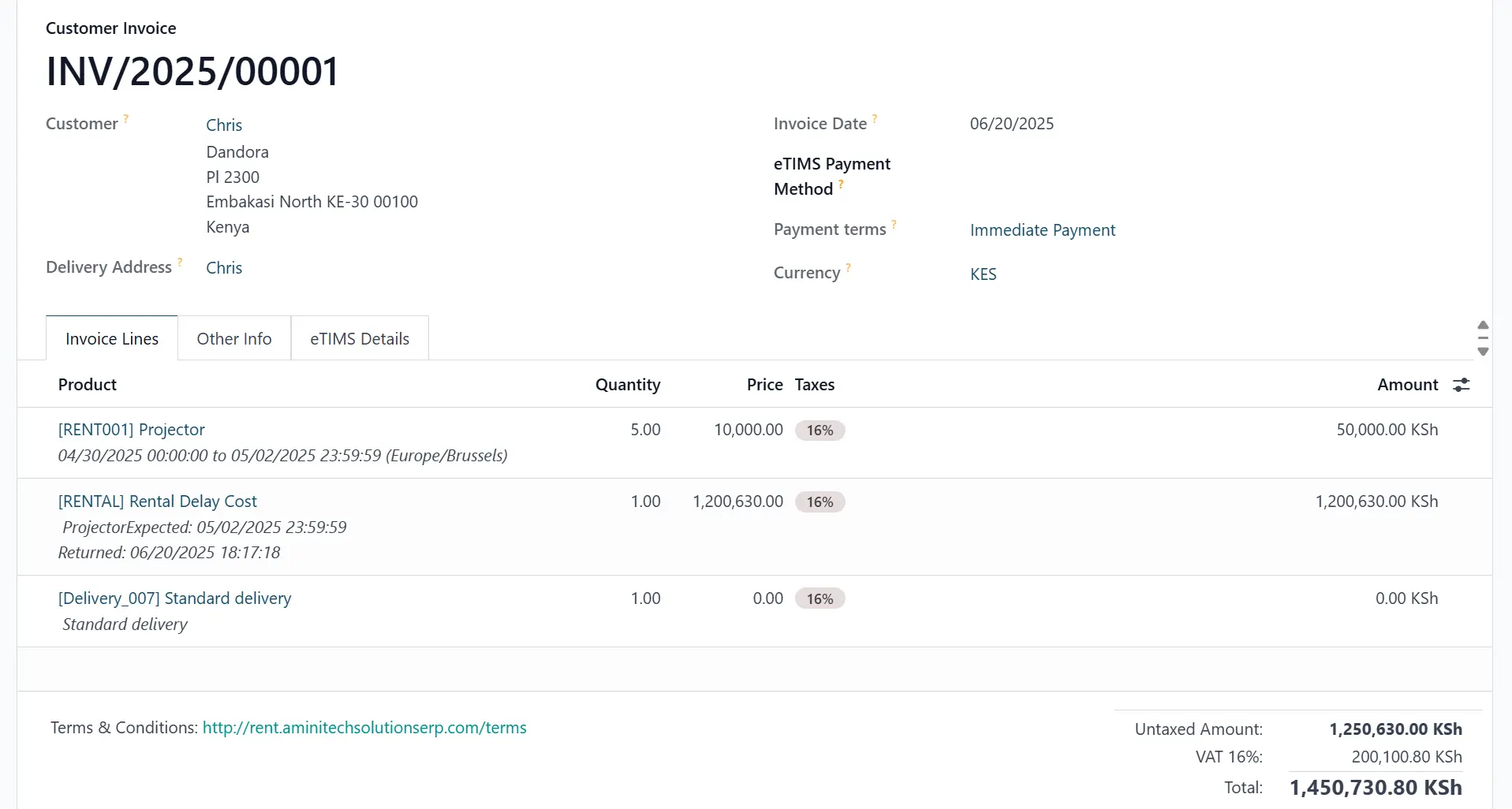
Task: Click help icon next to Payment terms
Action: pos(894,225)
